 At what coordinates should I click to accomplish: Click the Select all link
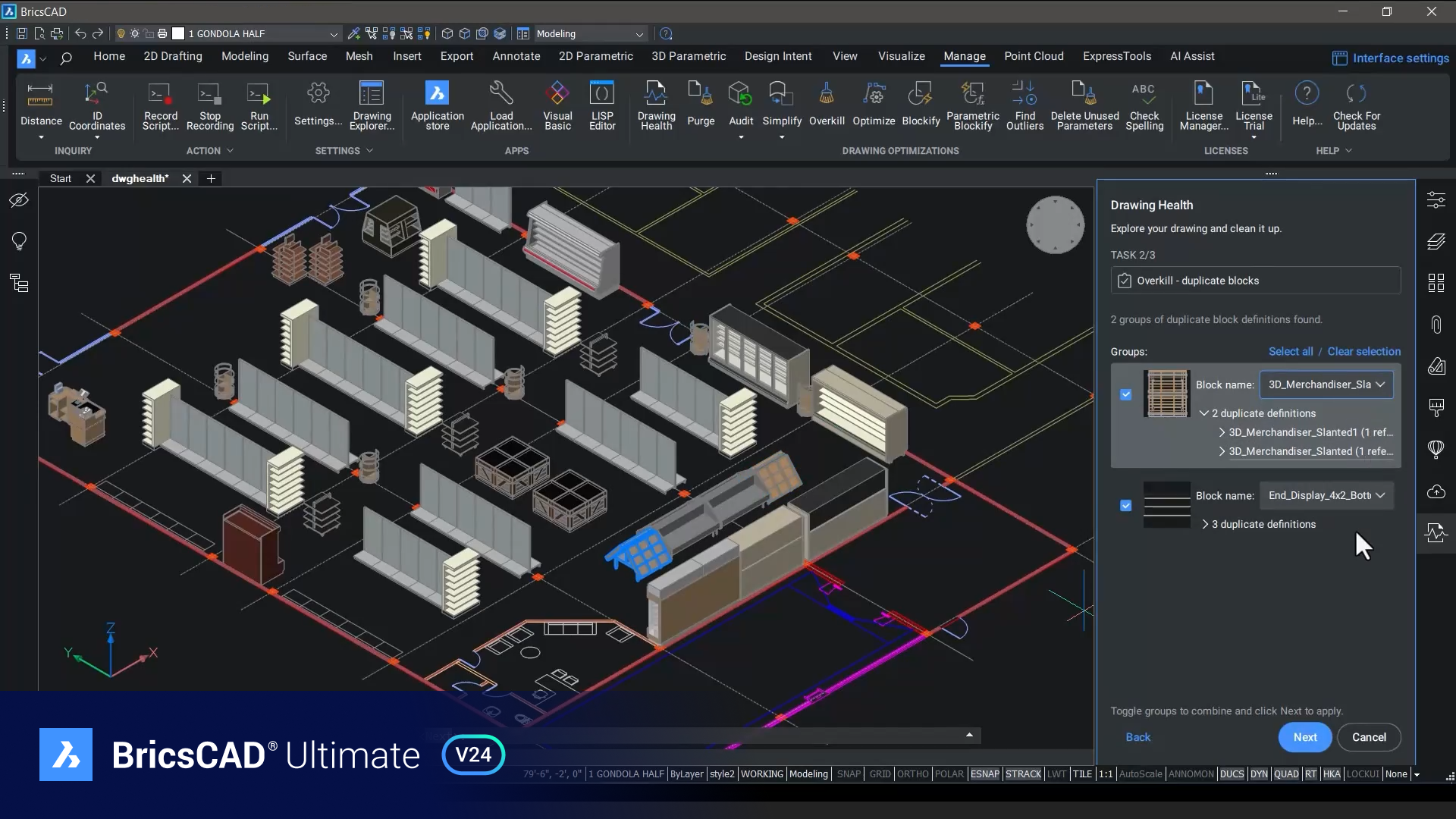coord(1290,351)
